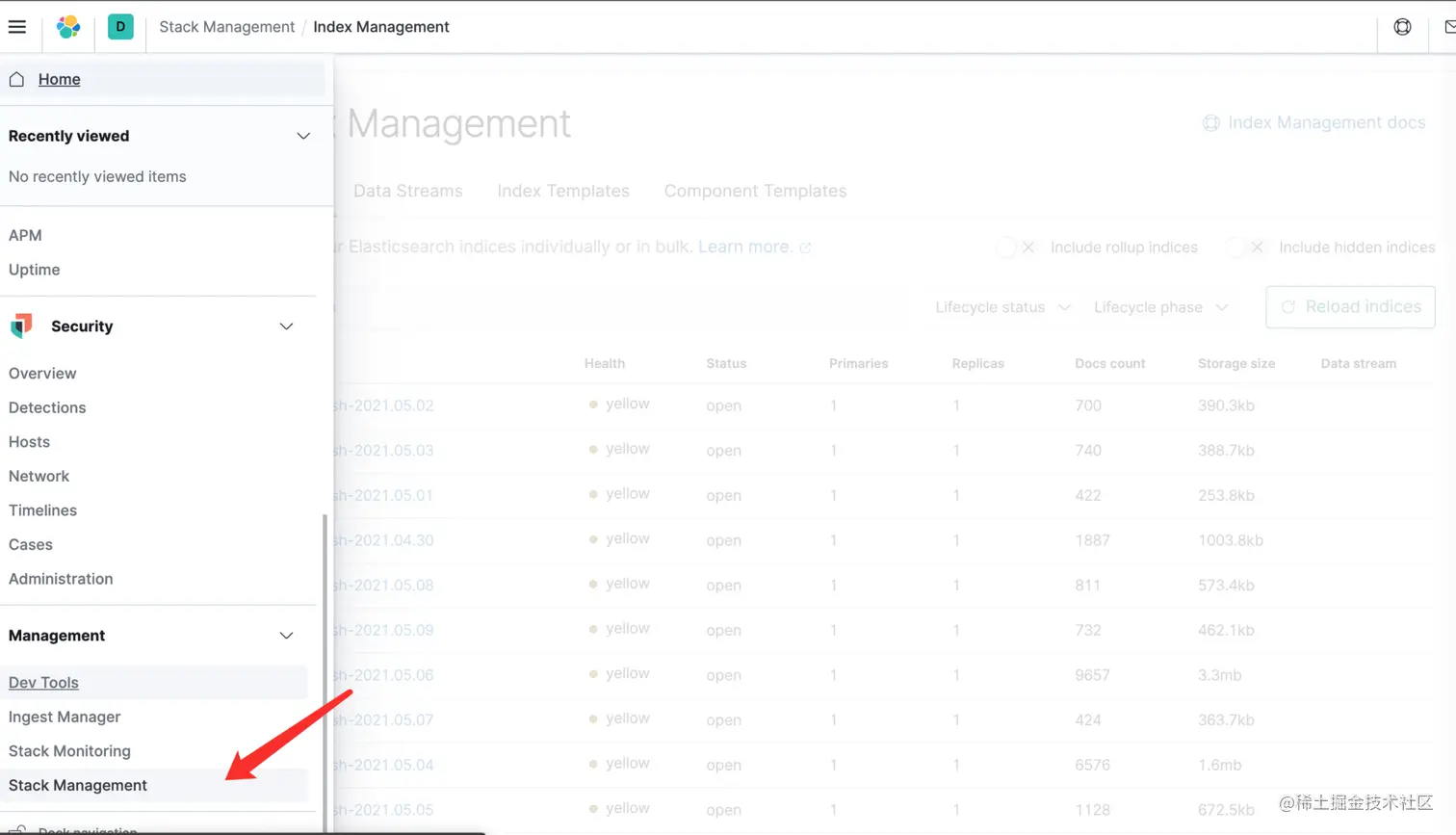Image resolution: width=1456 pixels, height=835 pixels.
Task: Sort by the Health column header
Action: pos(605,363)
